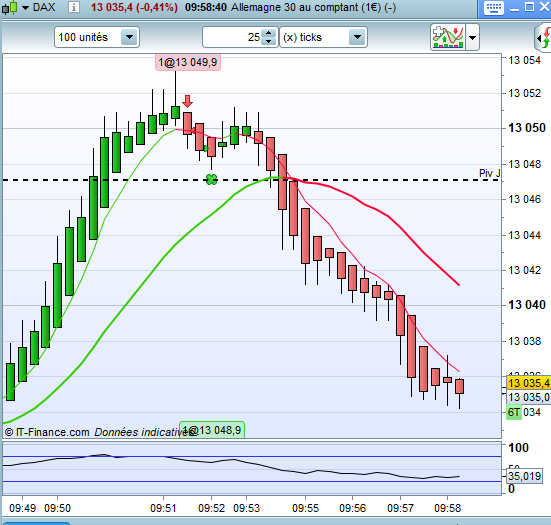Open the dropdown arrow beside the DAX title
Viewport: 551px width, 525px height.
26,7
